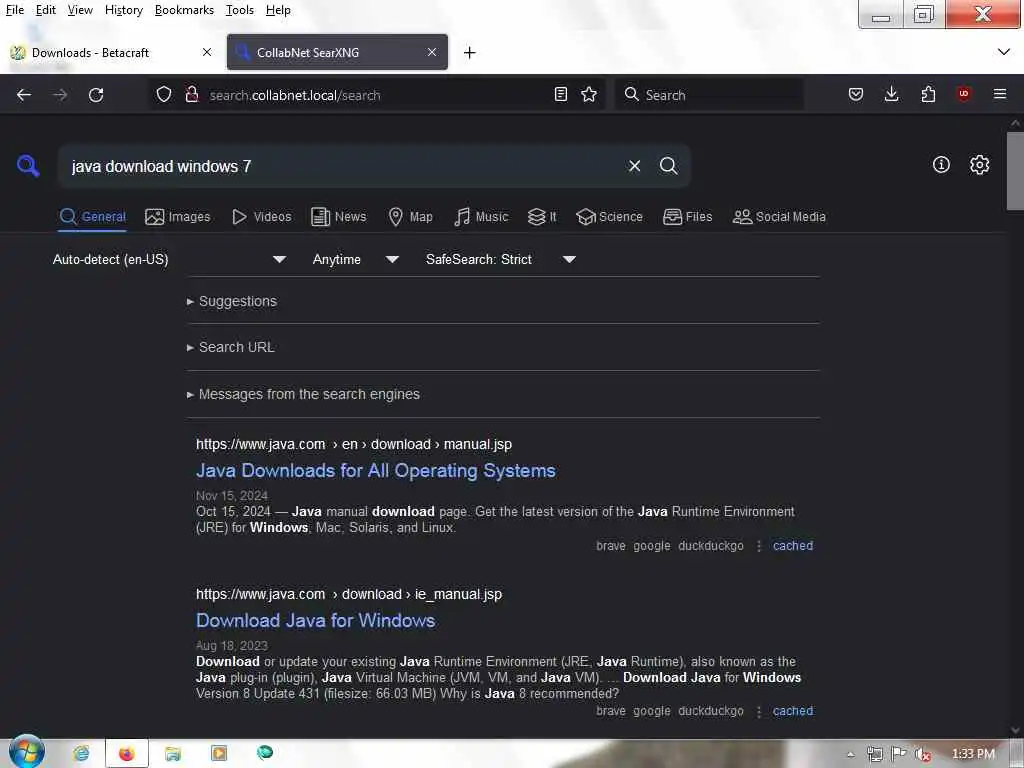Click the Firefox toolbar Search box
This screenshot has height=768, width=1024.
[709, 95]
